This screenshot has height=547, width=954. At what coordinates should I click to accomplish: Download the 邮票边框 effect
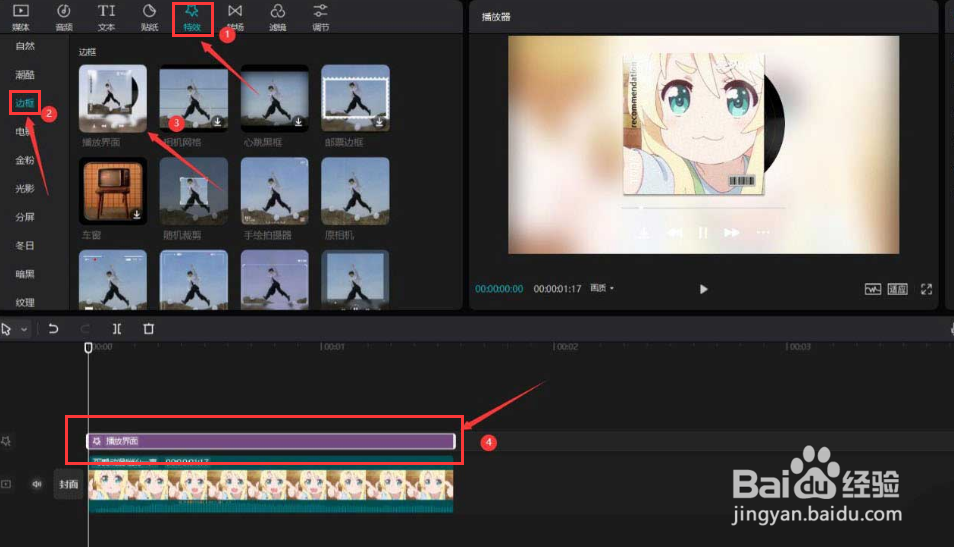[x=379, y=122]
